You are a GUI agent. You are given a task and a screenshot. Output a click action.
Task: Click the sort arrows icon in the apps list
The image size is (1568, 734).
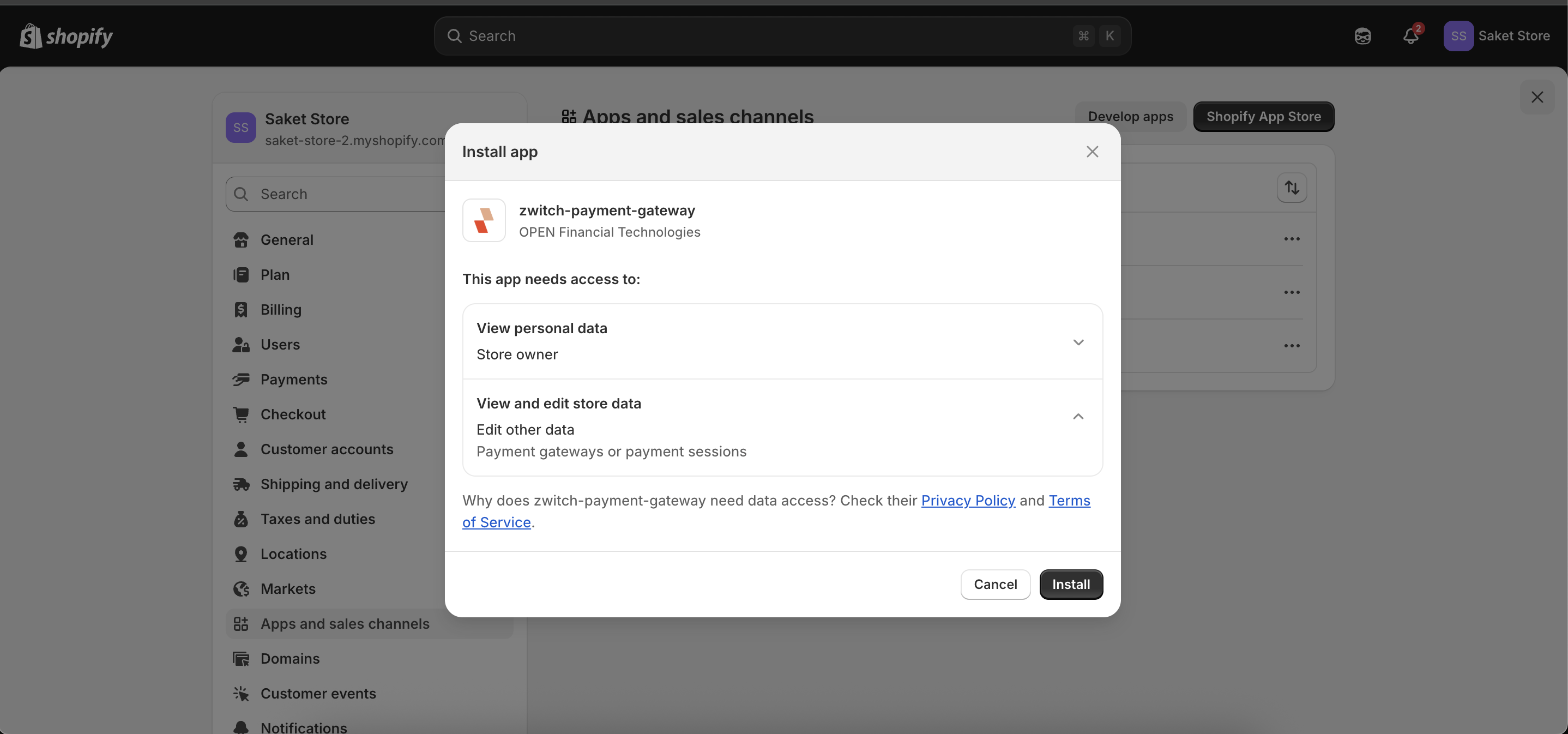click(1292, 188)
